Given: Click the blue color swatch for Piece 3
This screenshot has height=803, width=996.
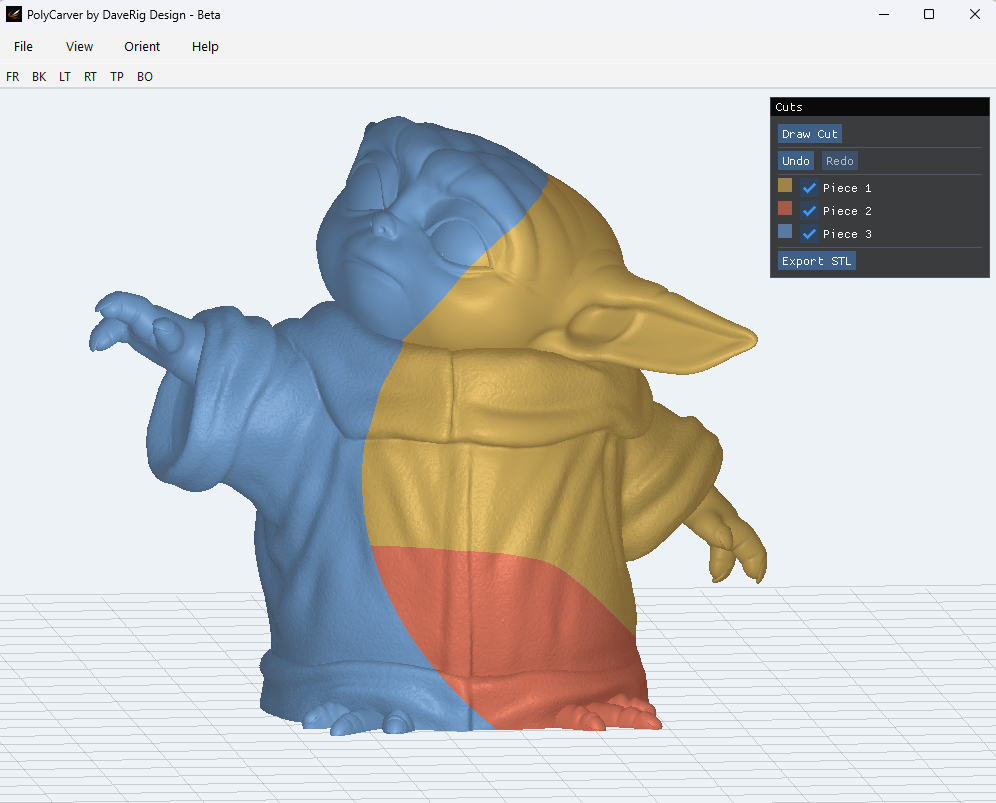Looking at the screenshot, I should pos(785,231).
